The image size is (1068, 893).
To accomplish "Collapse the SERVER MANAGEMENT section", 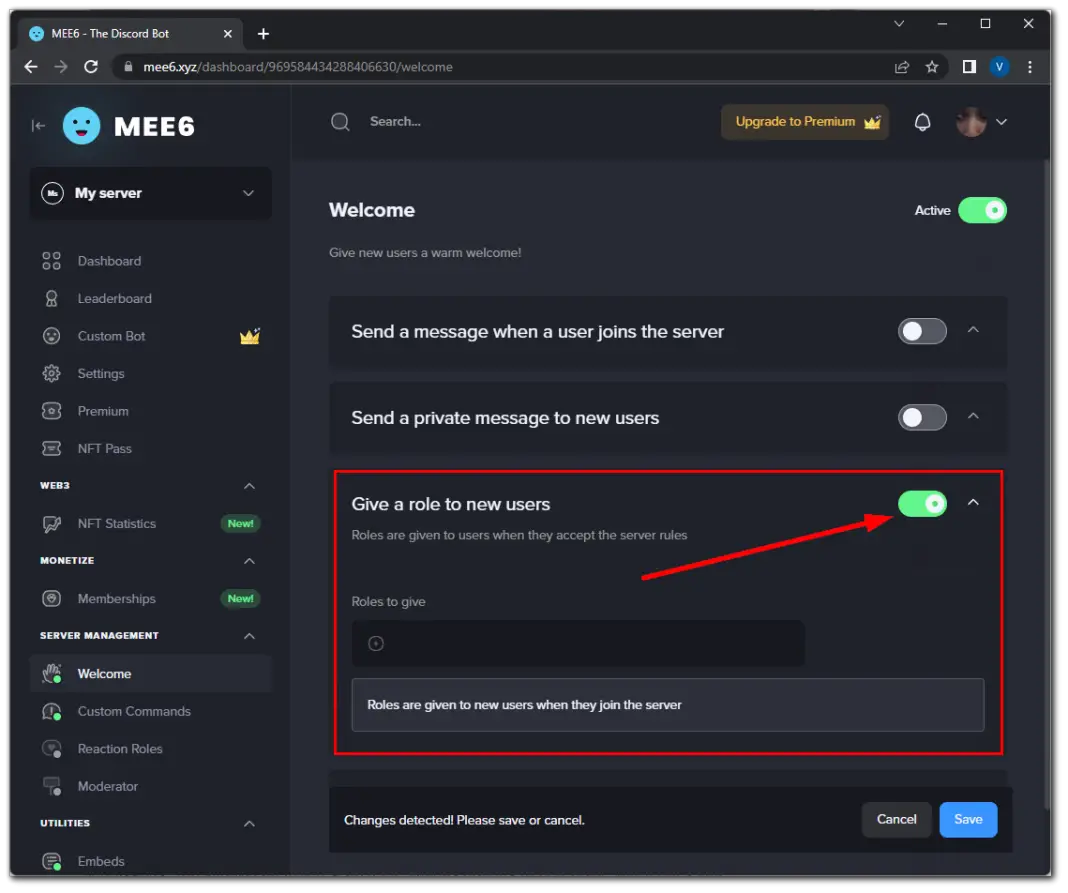I will pos(249,635).
